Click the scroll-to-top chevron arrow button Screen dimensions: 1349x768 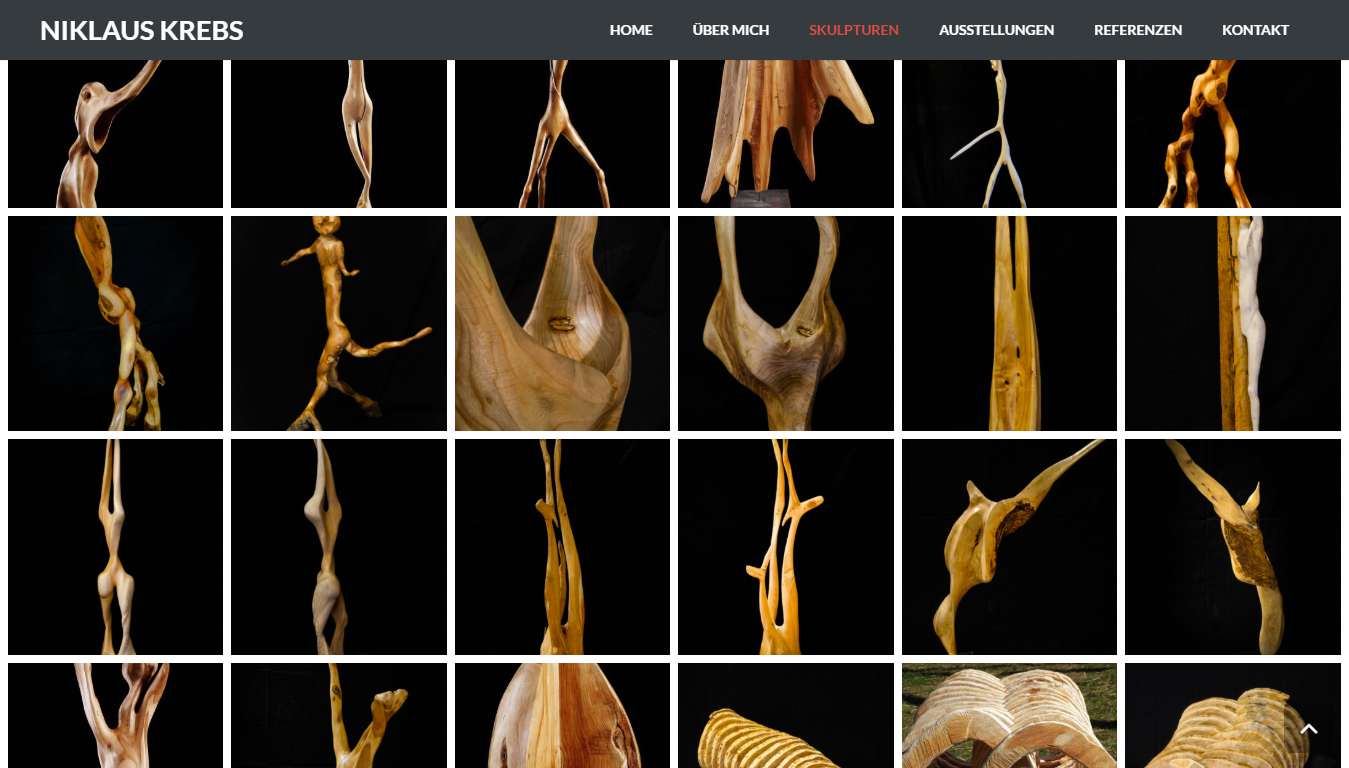(1308, 729)
